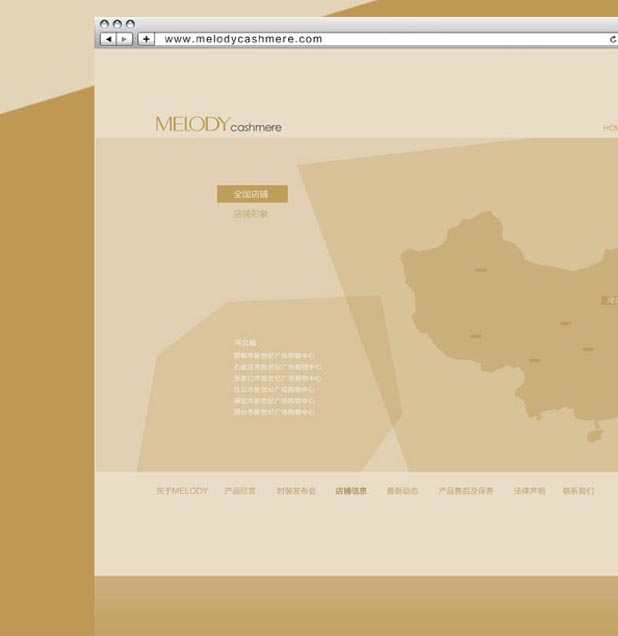Click the 邢台市 store entry in the list
Screen dimensions: 618x636
[x=274, y=412]
